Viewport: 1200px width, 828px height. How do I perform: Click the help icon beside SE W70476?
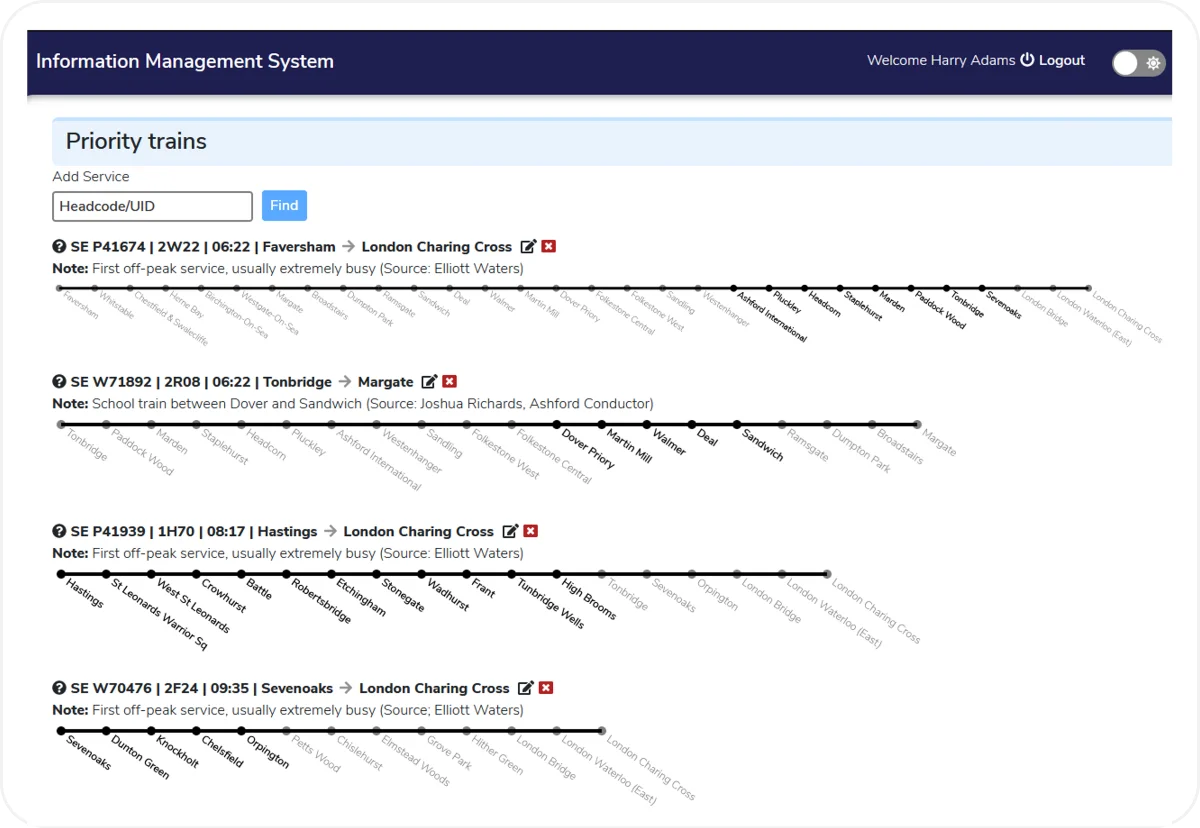pyautogui.click(x=59, y=689)
